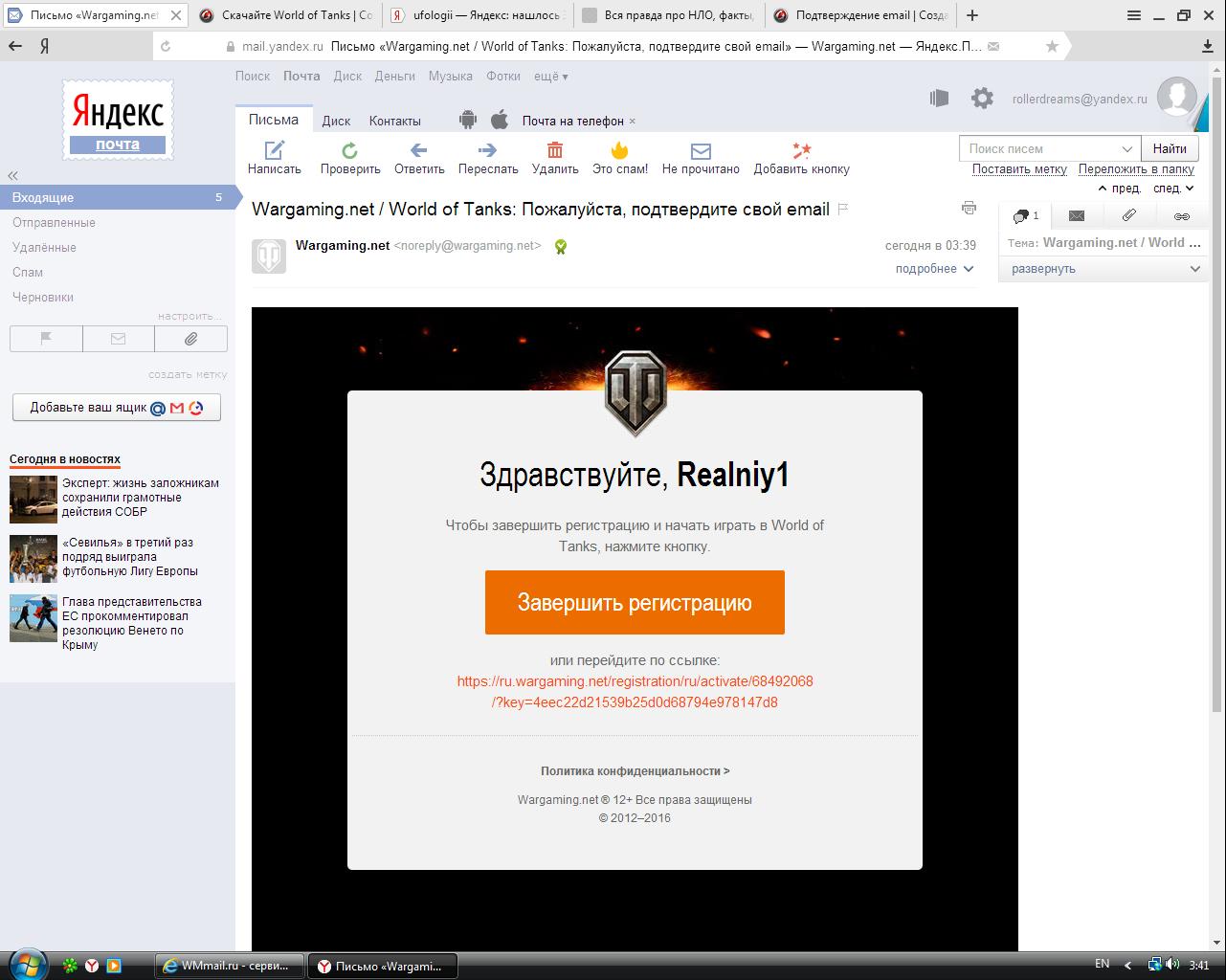
Task: Open the Входящие inbox folder
Action: tap(43, 197)
